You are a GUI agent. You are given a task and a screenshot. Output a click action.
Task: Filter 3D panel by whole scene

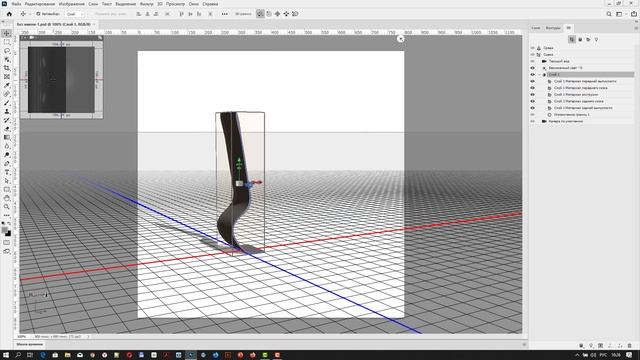point(572,40)
